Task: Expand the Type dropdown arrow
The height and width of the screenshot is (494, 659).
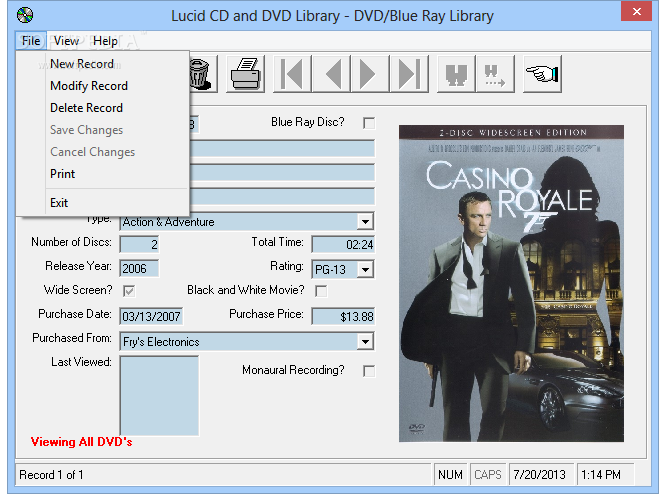Action: pyautogui.click(x=365, y=222)
